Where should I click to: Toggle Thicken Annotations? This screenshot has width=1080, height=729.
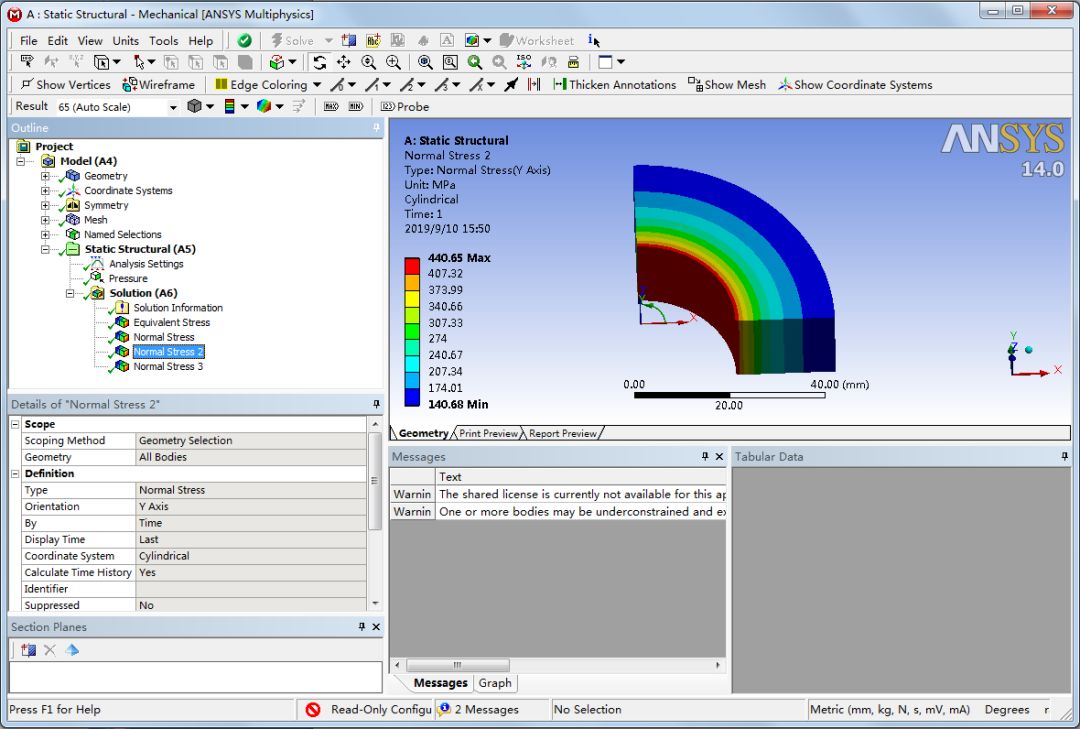click(615, 85)
